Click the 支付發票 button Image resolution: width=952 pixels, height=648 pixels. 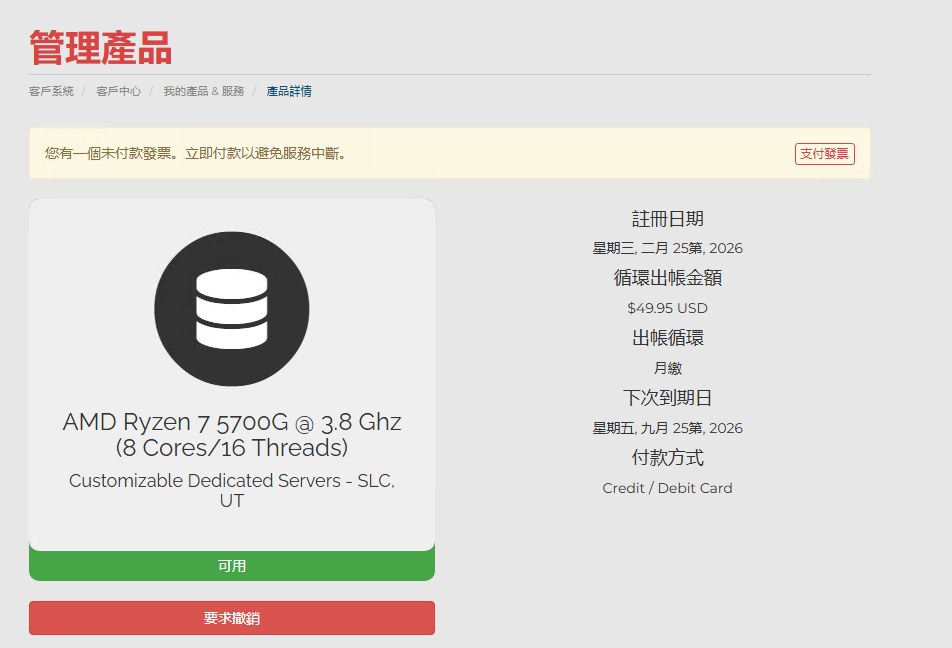824,154
